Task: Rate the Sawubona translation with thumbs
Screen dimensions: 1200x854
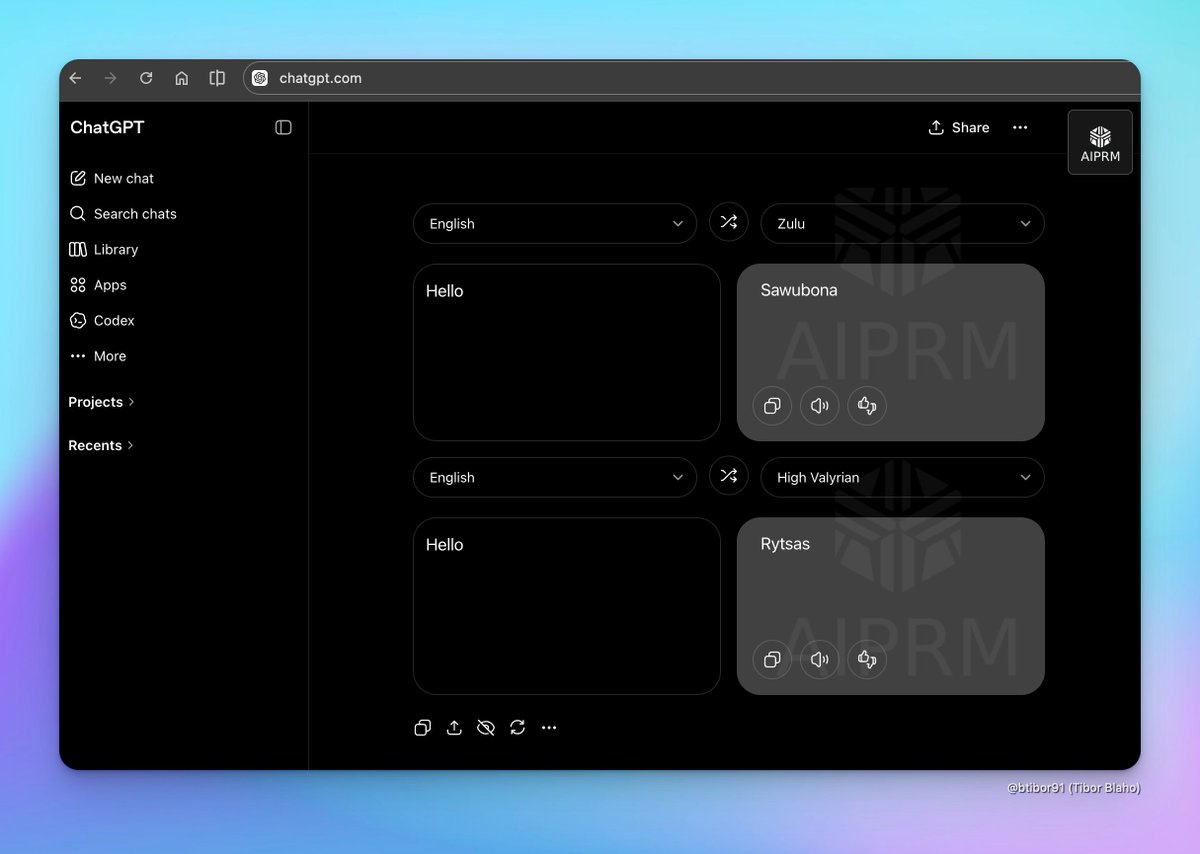Action: click(x=867, y=406)
